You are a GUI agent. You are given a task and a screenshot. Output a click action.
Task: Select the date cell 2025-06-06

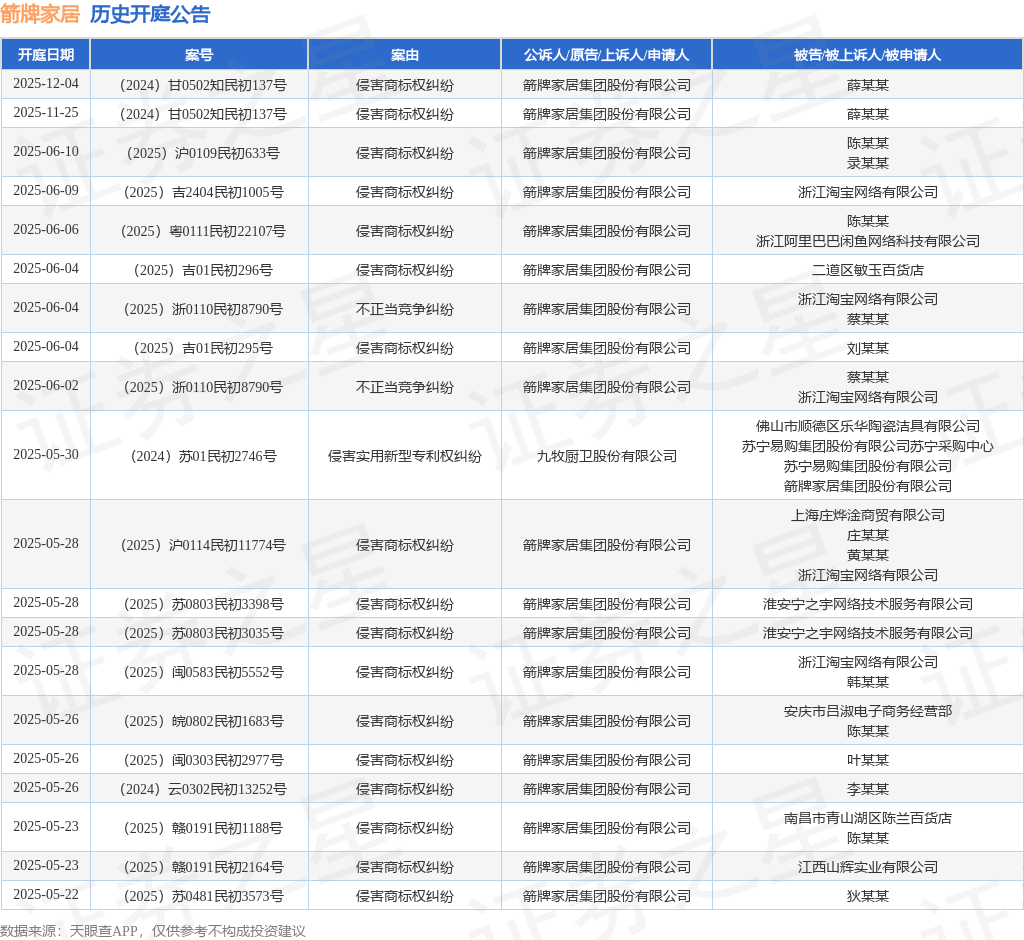click(46, 231)
